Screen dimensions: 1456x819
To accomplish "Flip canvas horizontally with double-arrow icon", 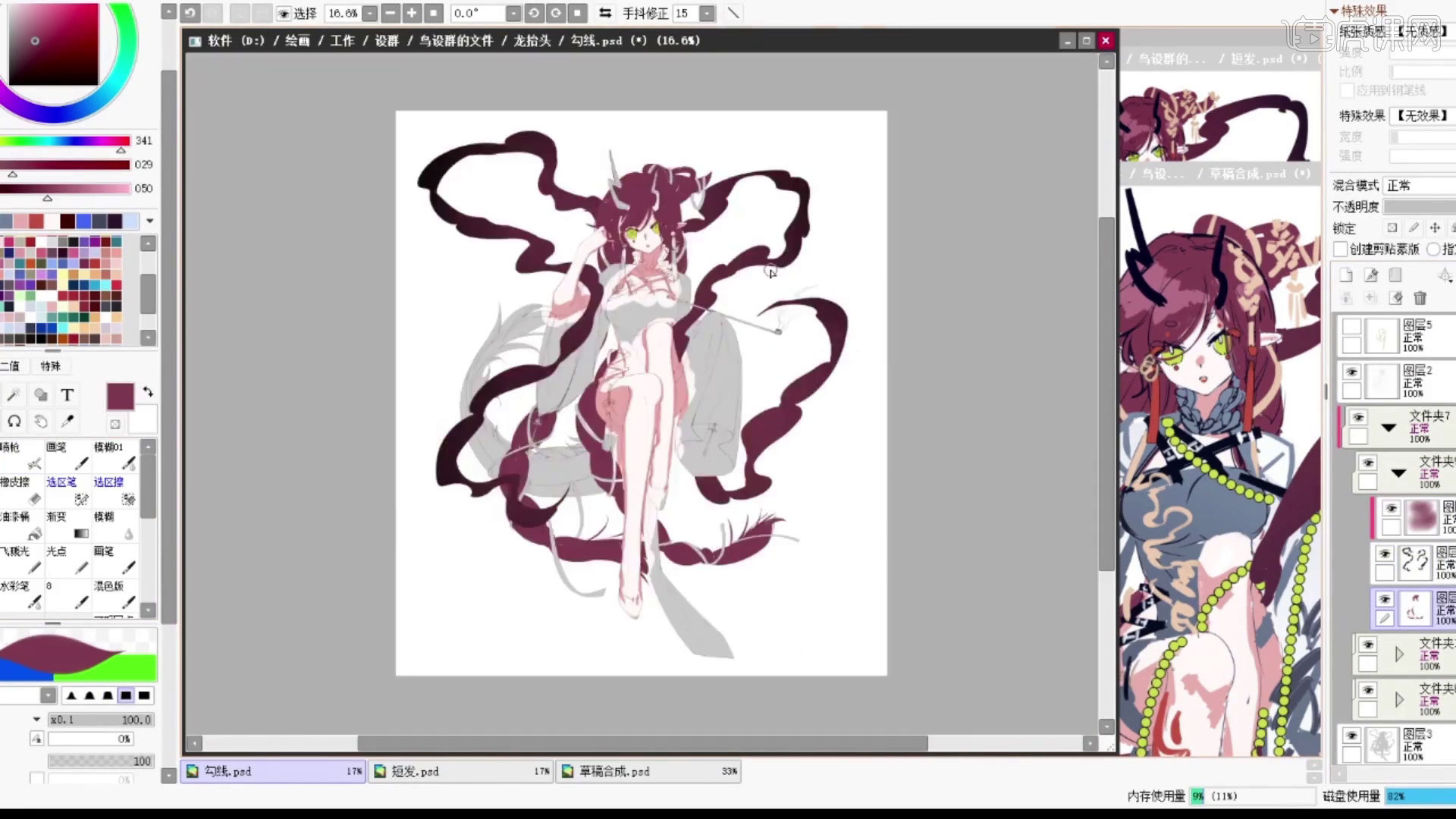I will coord(604,13).
